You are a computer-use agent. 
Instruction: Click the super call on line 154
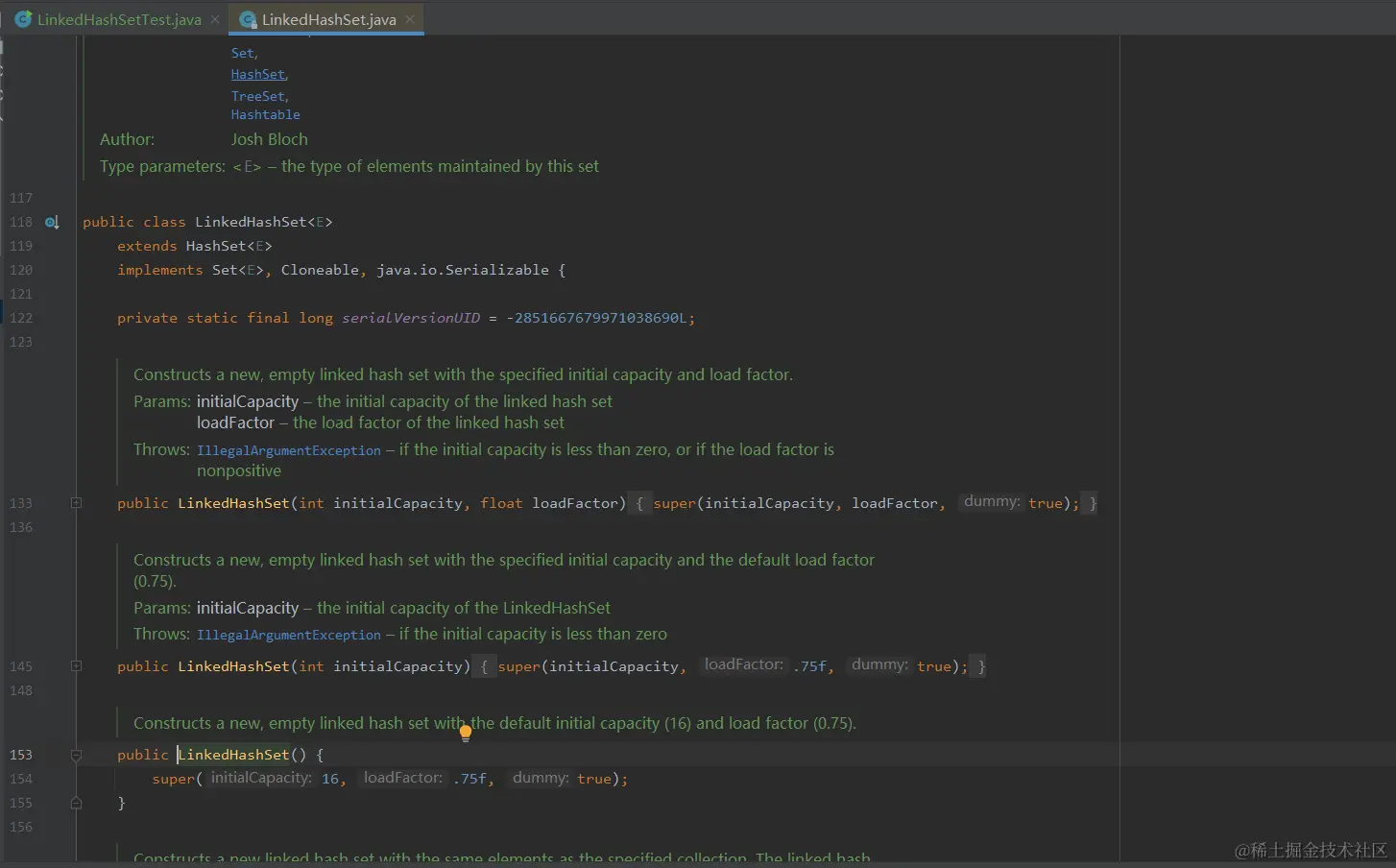coord(173,779)
